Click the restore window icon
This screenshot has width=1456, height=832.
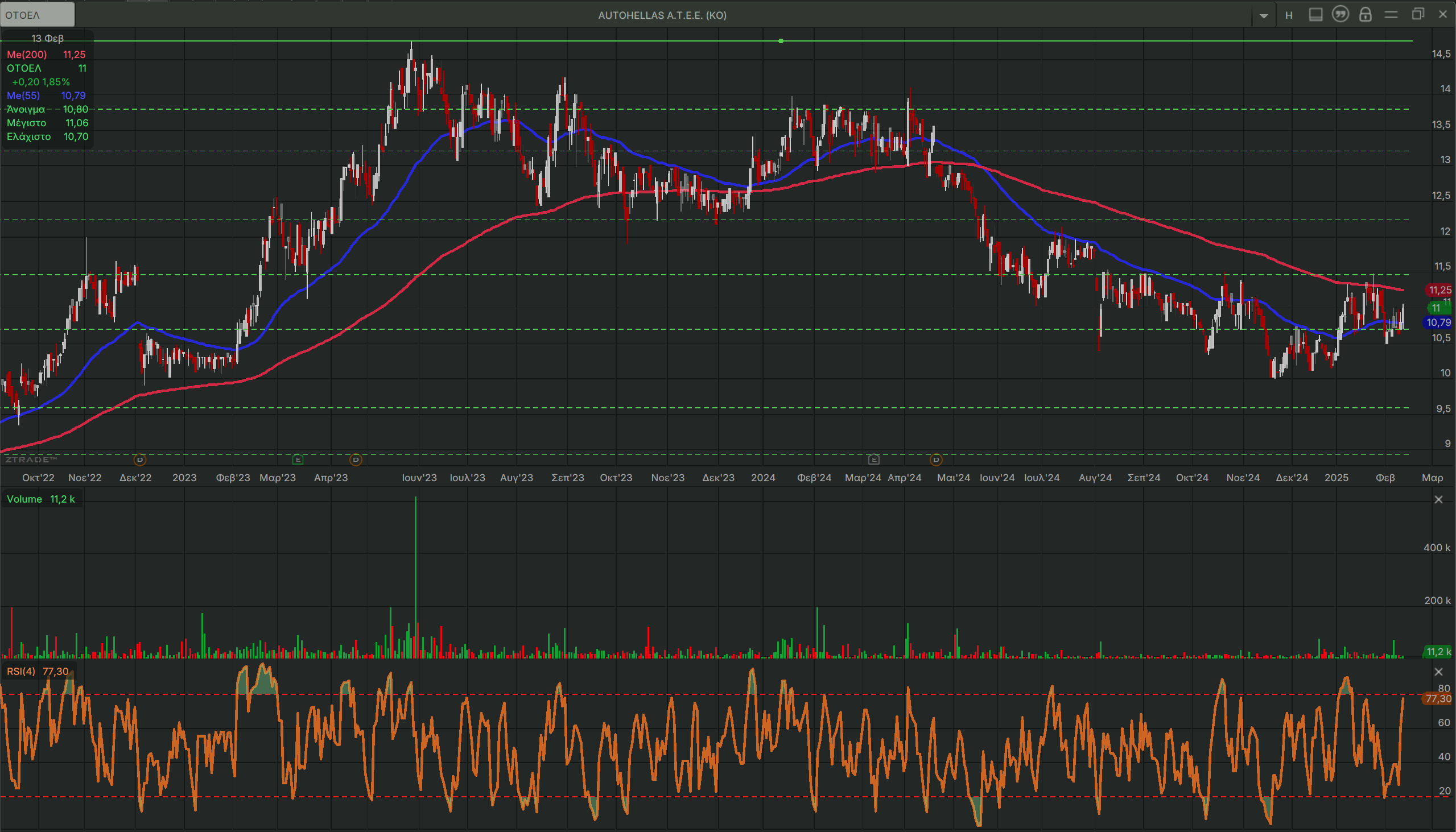coord(1418,14)
